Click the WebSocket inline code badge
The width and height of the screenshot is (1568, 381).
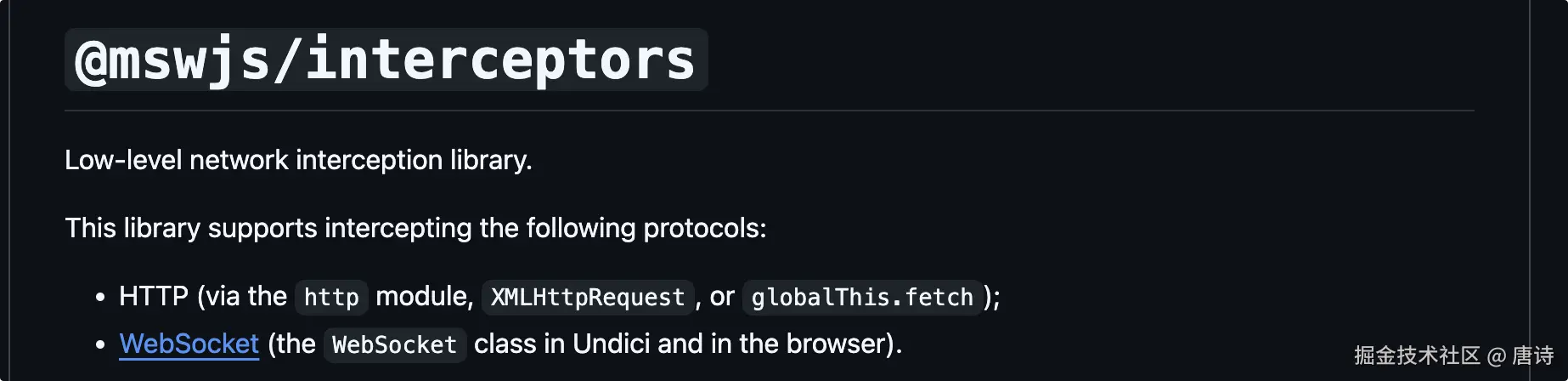pos(394,344)
